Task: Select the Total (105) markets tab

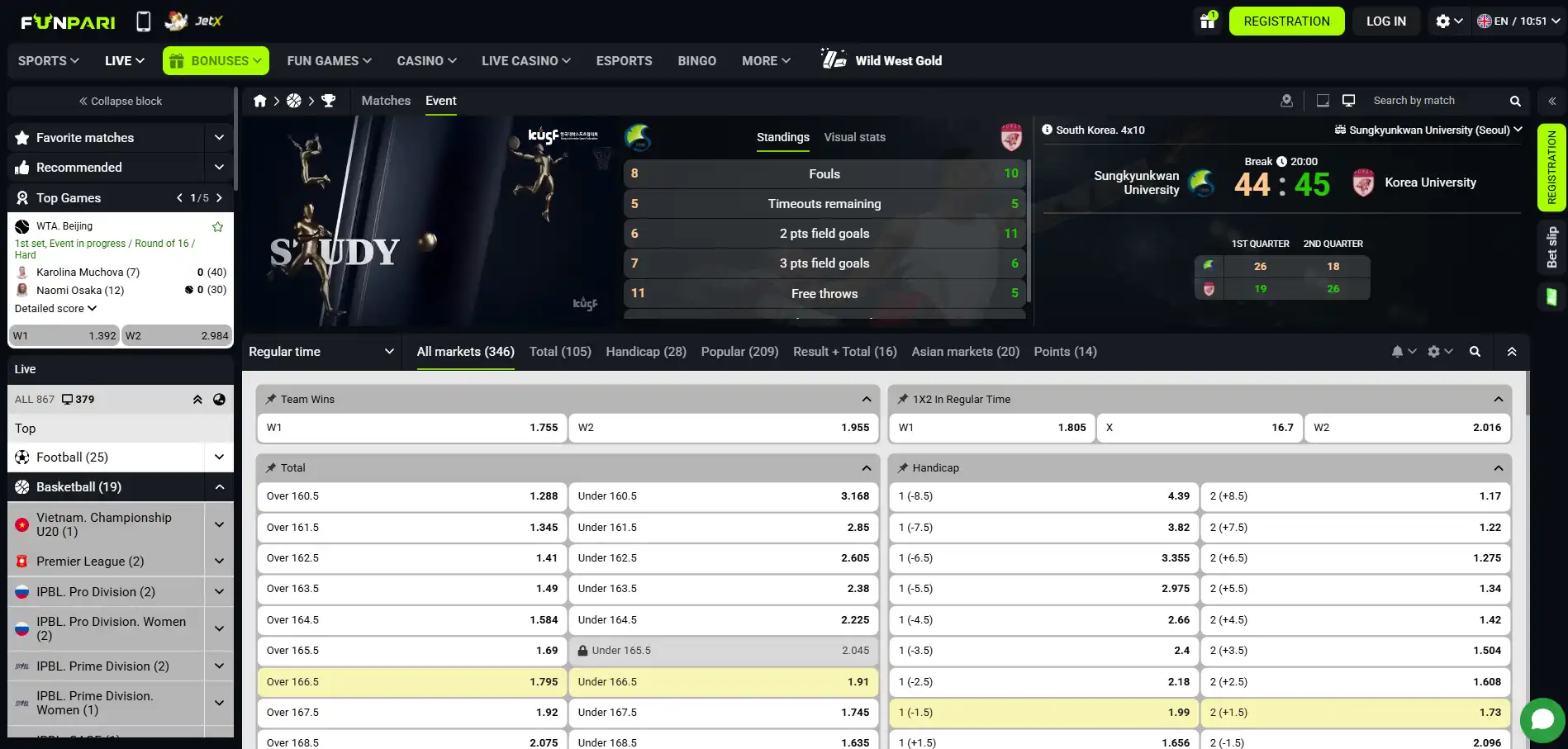Action: tap(560, 352)
